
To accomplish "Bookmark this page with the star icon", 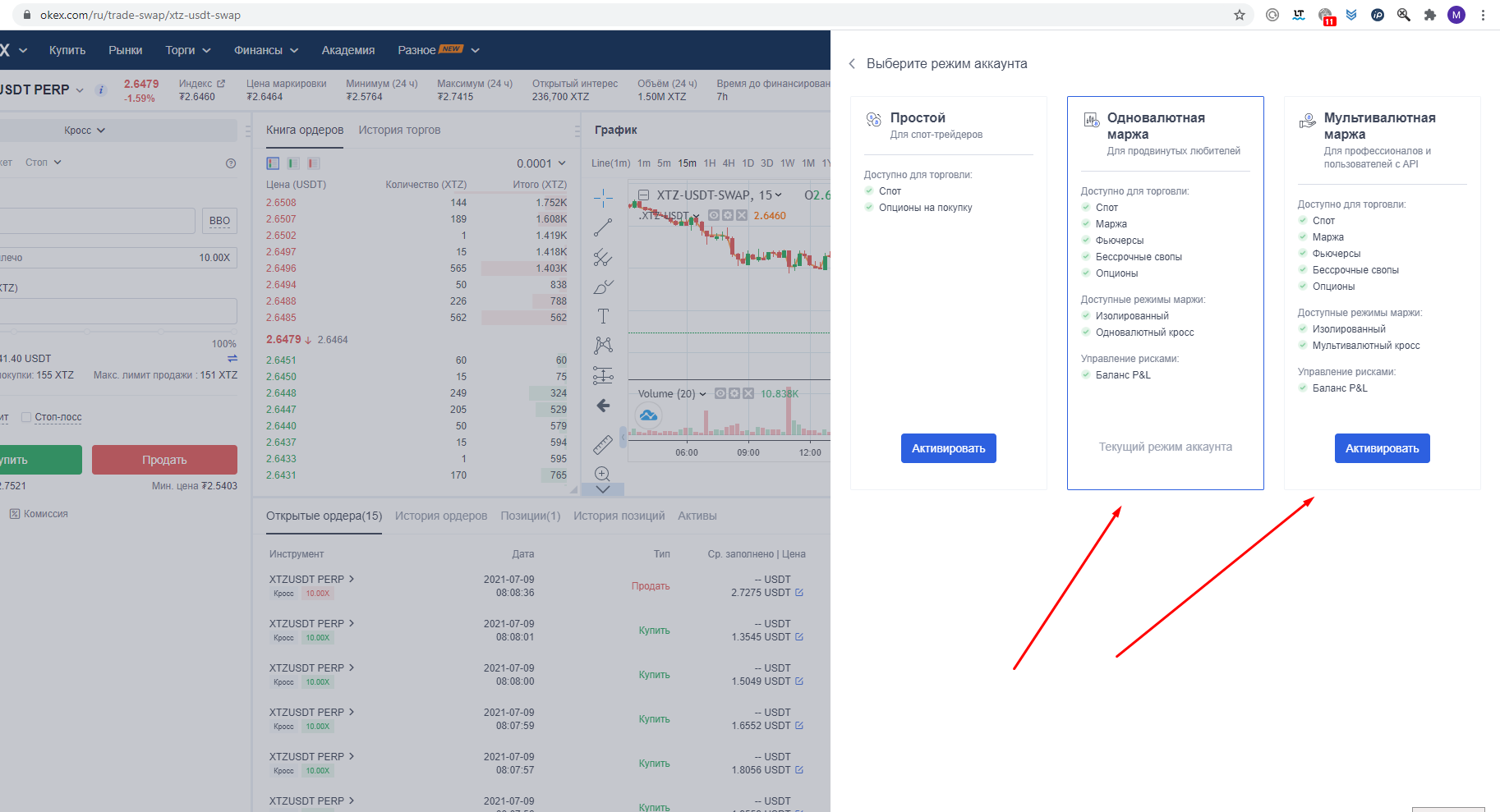I will tap(1240, 15).
